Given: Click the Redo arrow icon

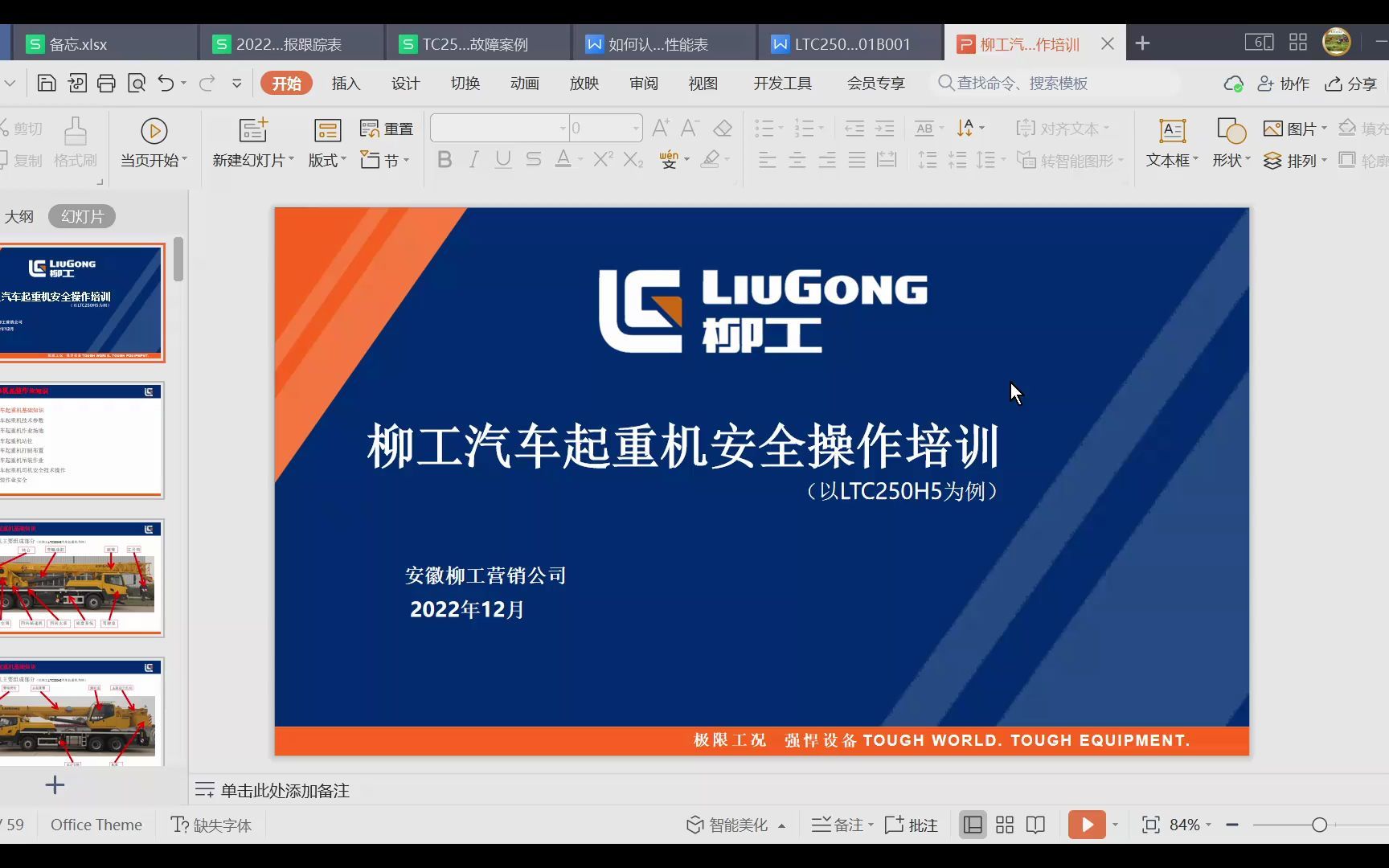Looking at the screenshot, I should click(x=207, y=83).
